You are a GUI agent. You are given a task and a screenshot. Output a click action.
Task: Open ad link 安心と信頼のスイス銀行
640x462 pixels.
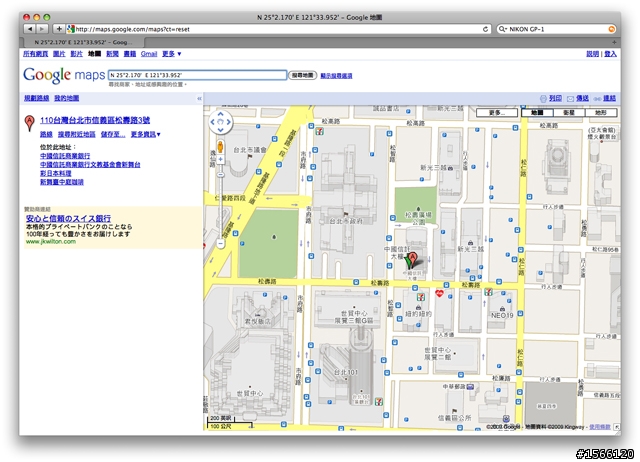(x=68, y=218)
